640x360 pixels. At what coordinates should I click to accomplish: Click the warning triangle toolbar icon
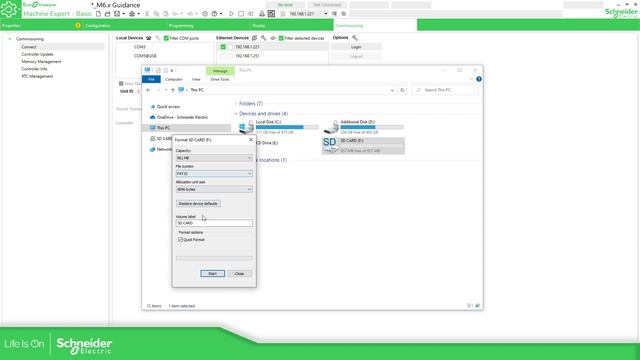[x=262, y=14]
